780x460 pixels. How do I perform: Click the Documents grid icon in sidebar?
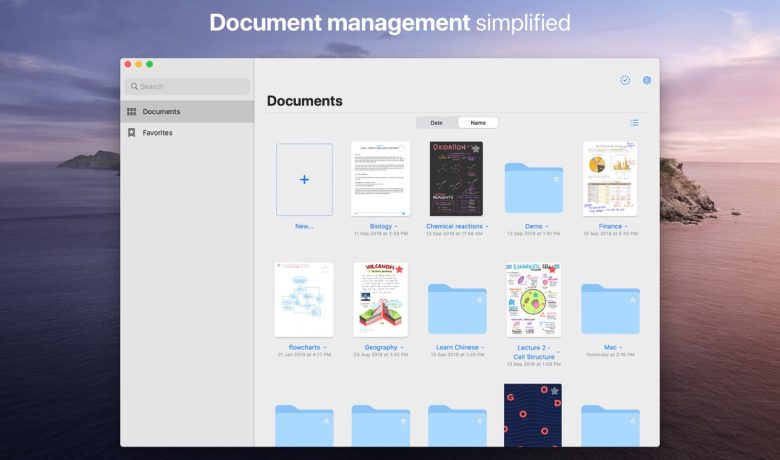point(131,111)
